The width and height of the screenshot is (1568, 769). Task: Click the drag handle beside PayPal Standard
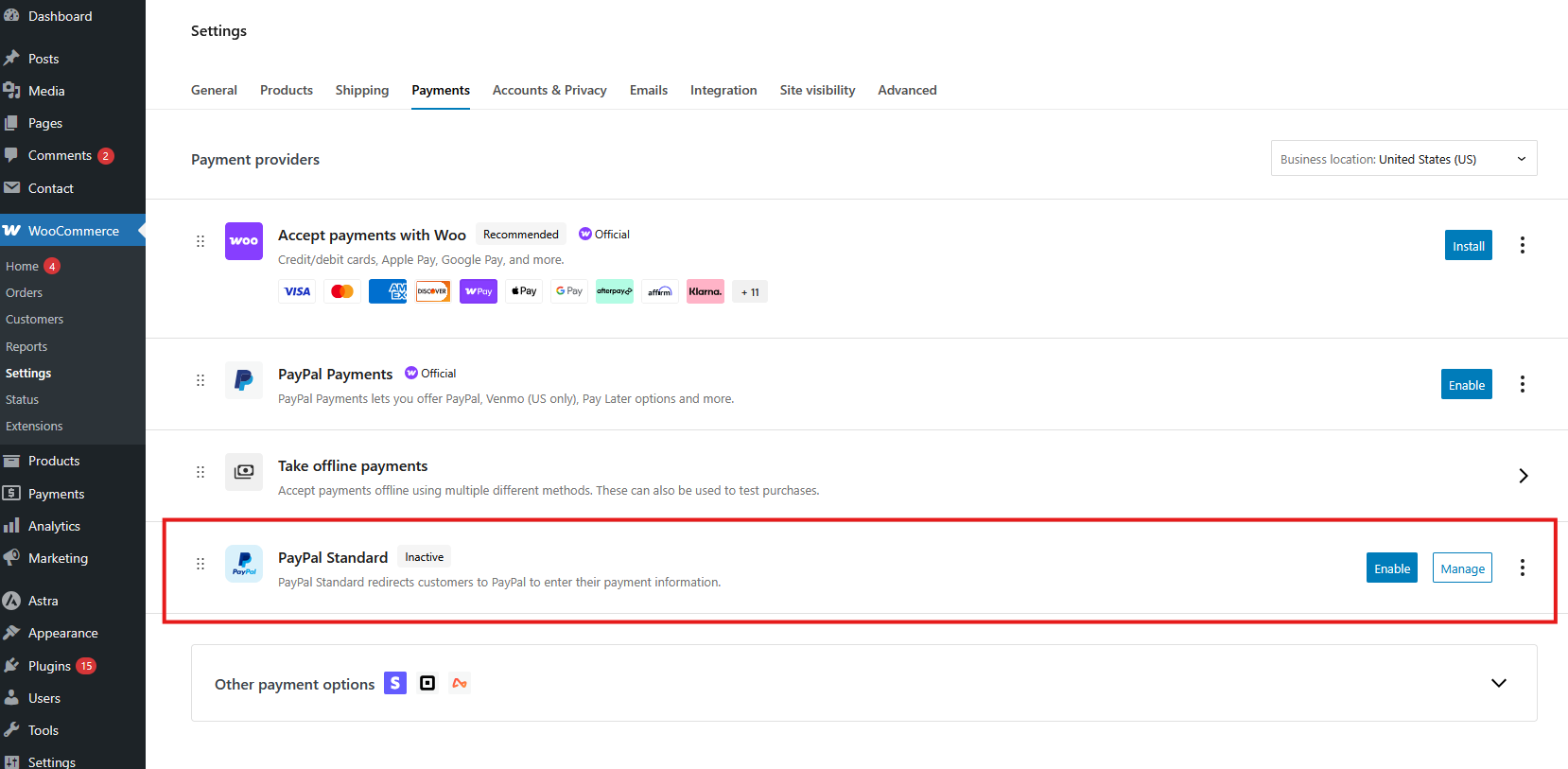[x=200, y=564]
